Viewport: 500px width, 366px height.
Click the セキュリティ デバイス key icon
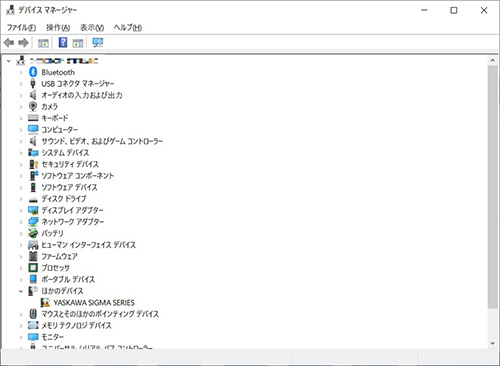point(33,164)
